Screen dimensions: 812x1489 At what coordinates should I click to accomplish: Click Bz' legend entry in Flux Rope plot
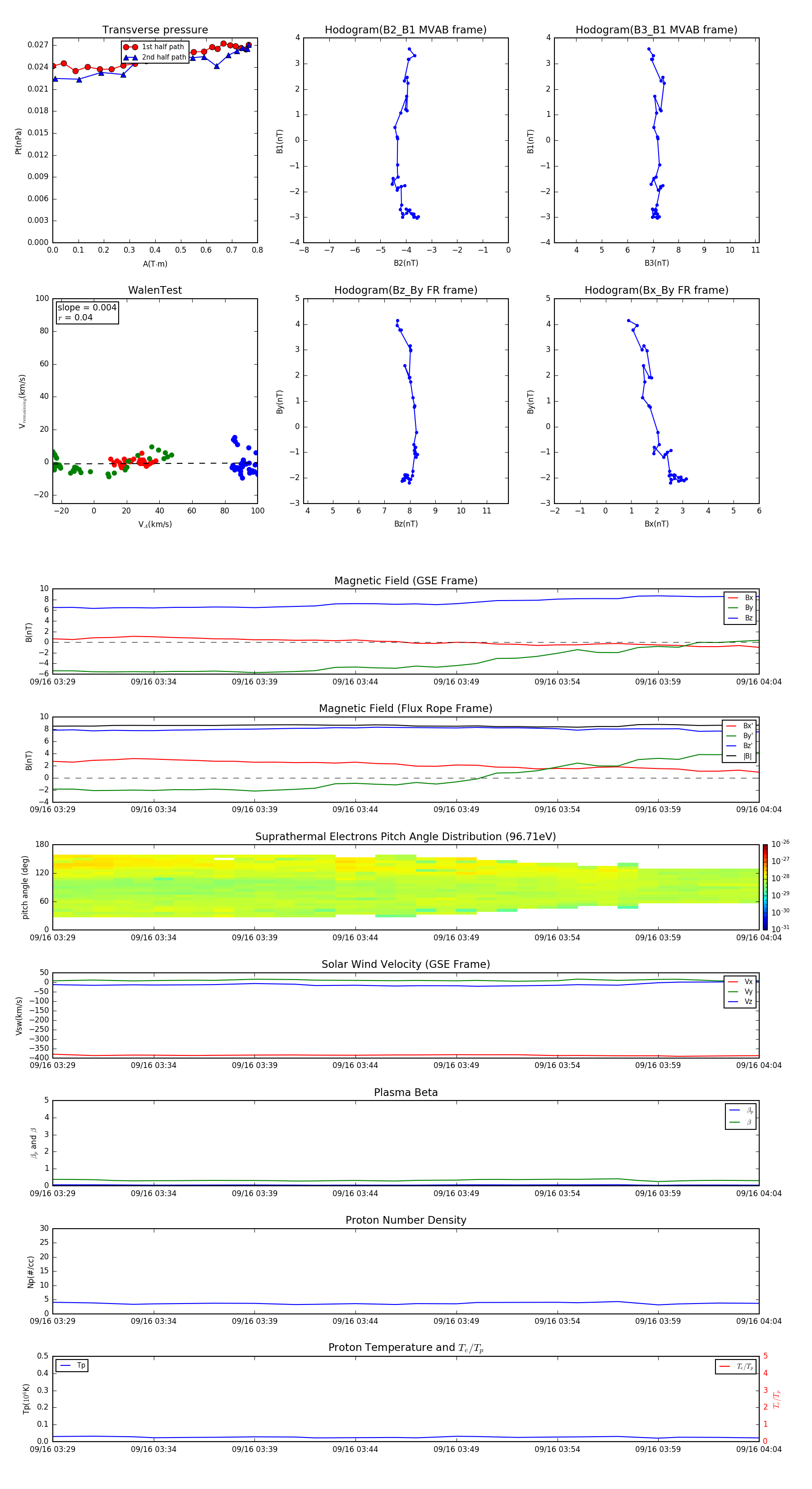[x=739, y=746]
